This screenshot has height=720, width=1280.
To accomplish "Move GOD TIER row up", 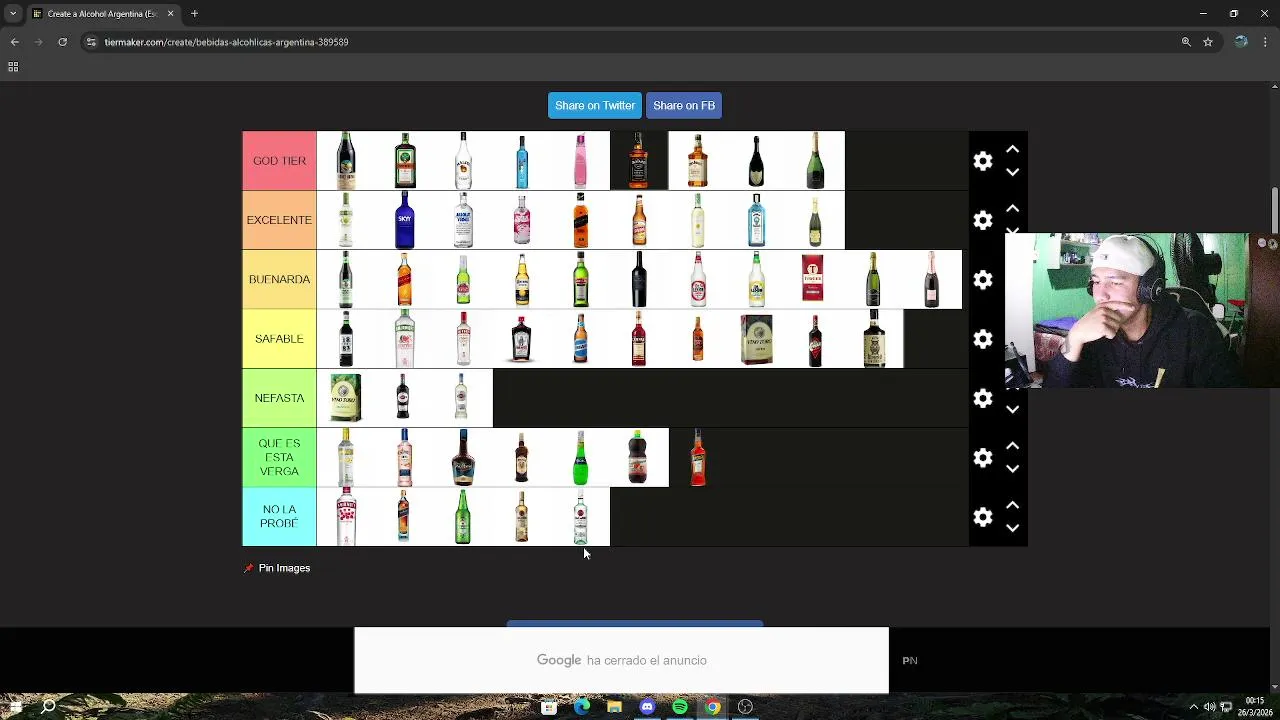I will 1012,149.
